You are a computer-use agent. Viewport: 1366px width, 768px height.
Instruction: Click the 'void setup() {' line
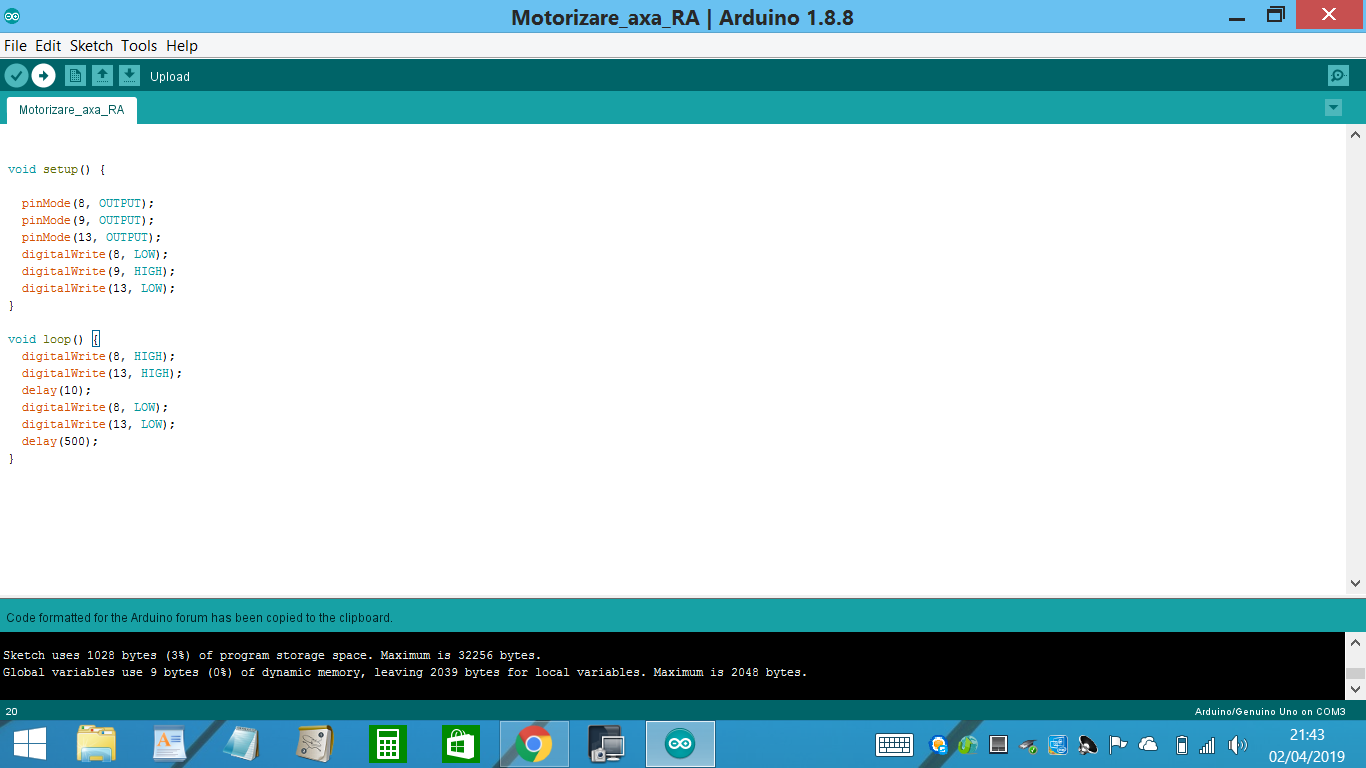[x=56, y=170]
